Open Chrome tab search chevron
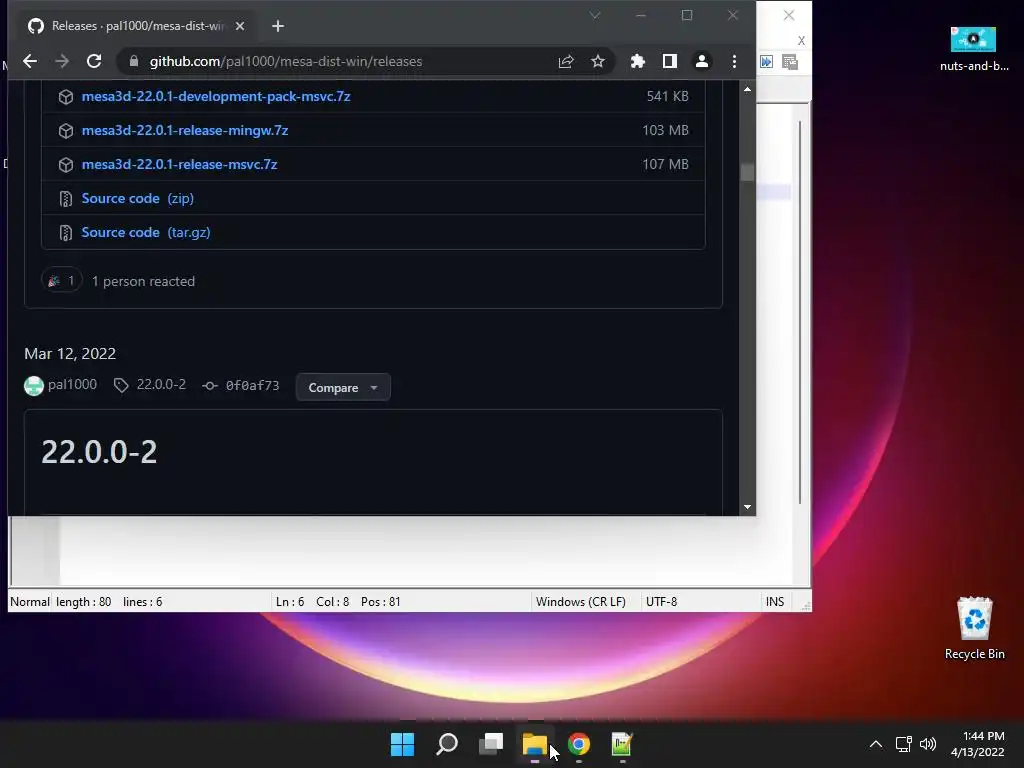Image resolution: width=1024 pixels, height=768 pixels. tap(594, 15)
